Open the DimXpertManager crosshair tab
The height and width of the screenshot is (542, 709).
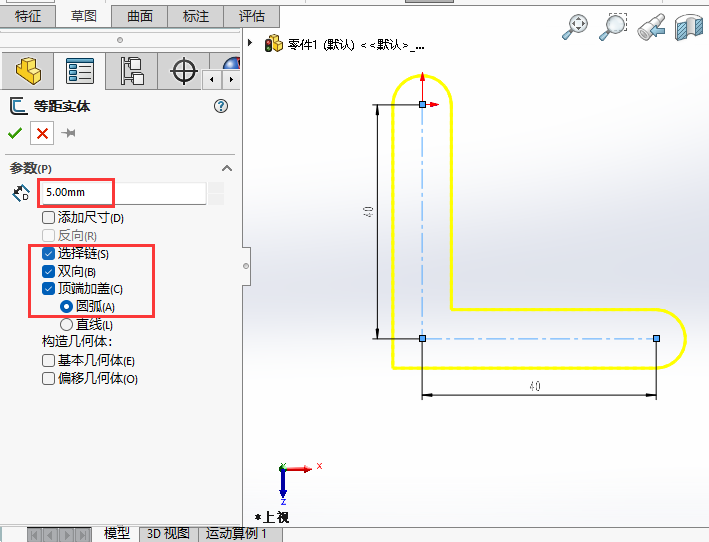click(x=184, y=71)
